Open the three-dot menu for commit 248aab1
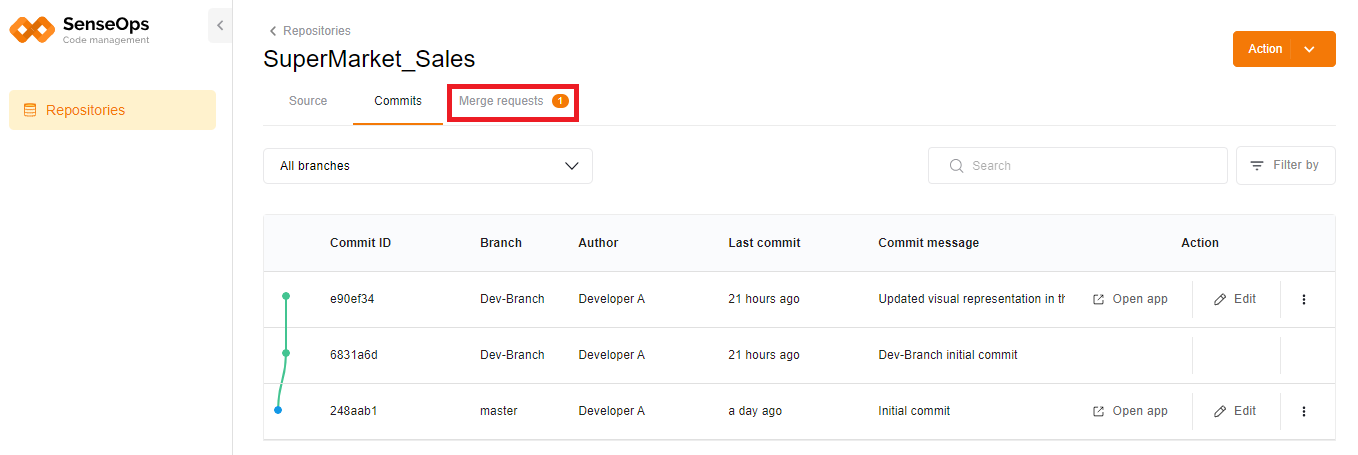 (1303, 411)
